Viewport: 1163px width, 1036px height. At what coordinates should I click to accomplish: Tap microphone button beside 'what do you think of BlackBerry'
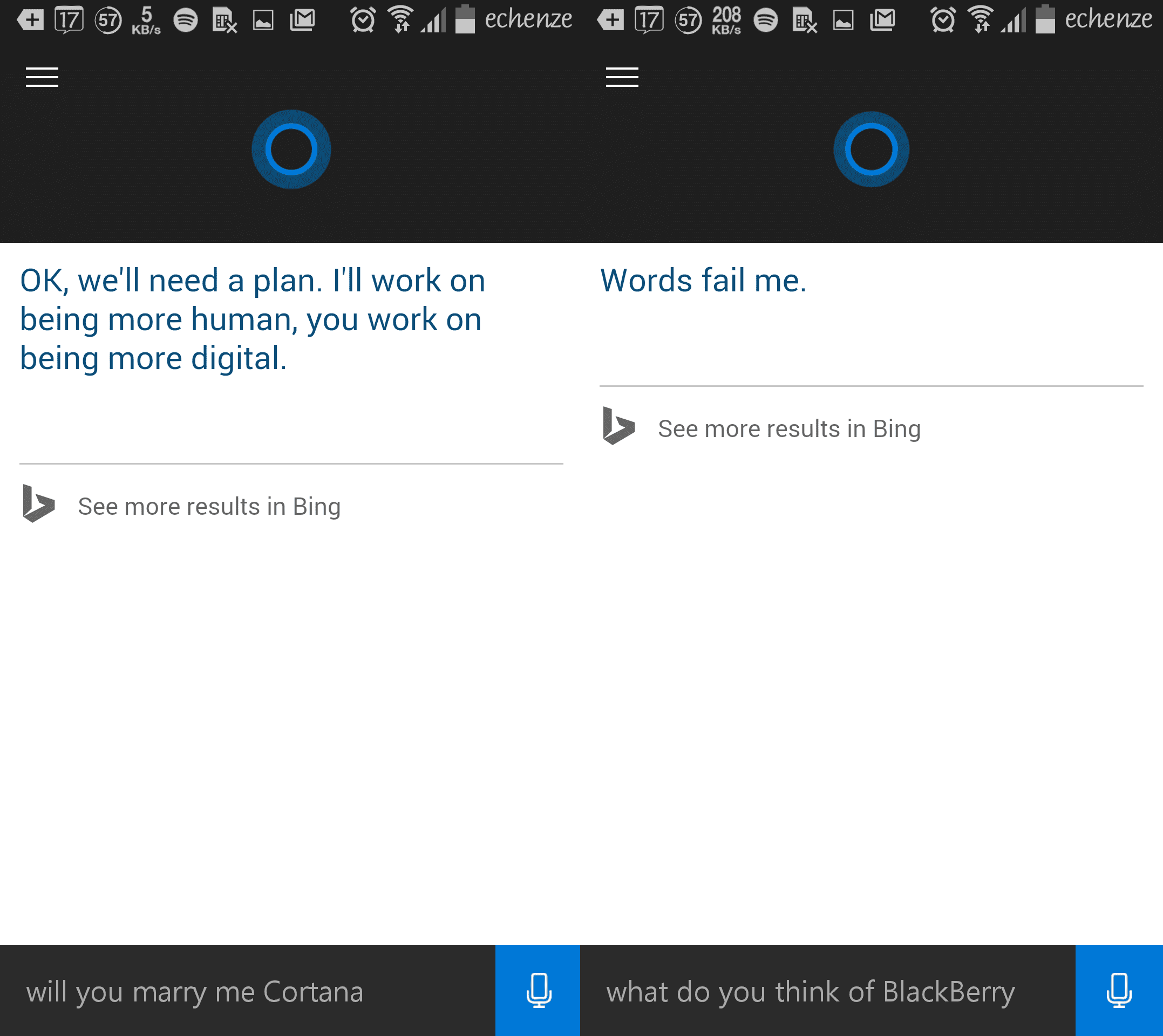coord(1119,991)
